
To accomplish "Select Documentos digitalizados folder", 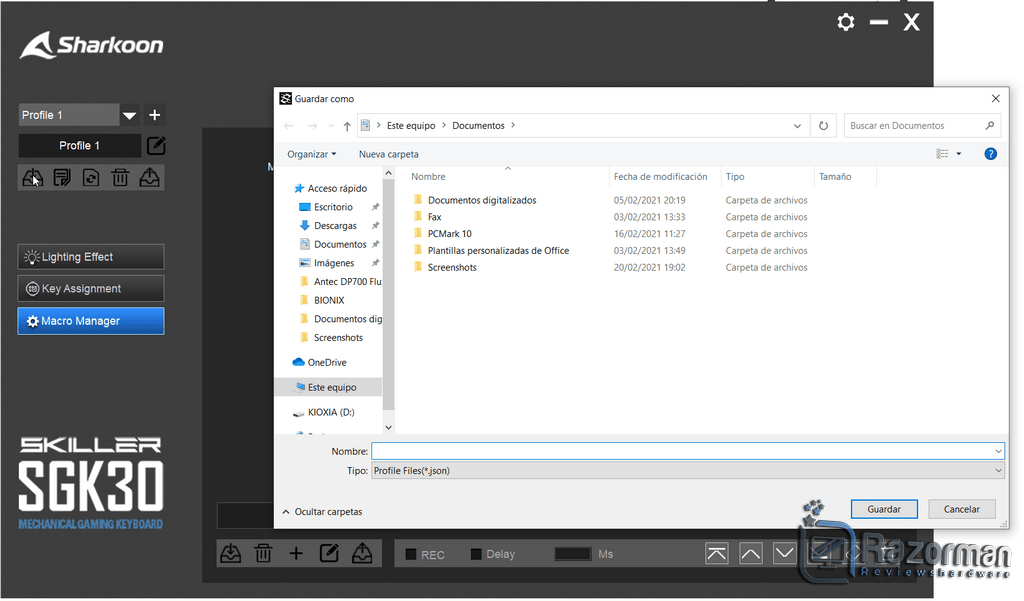I will click(x=482, y=200).
